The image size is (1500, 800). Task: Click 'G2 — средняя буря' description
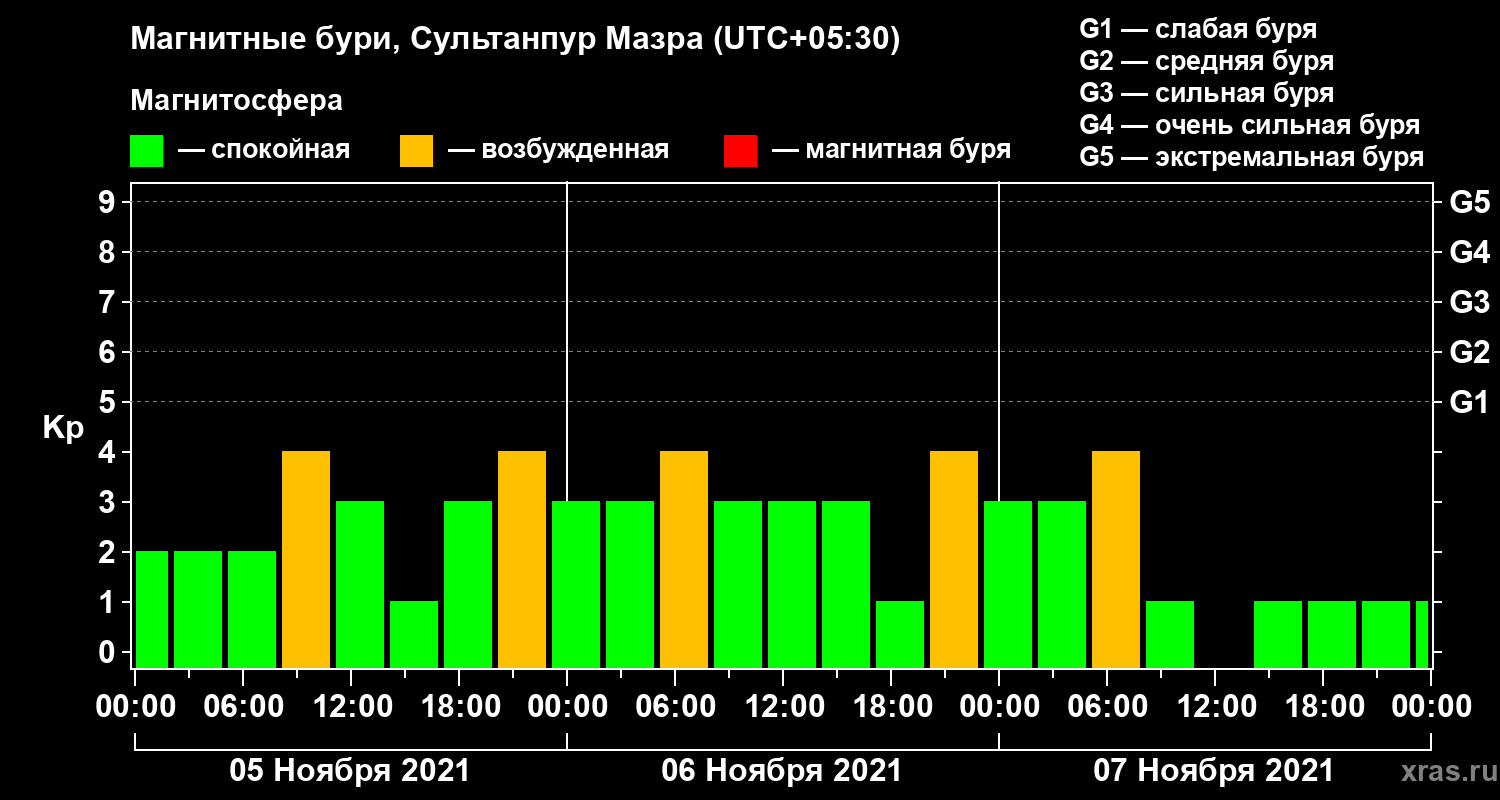(x=1207, y=61)
